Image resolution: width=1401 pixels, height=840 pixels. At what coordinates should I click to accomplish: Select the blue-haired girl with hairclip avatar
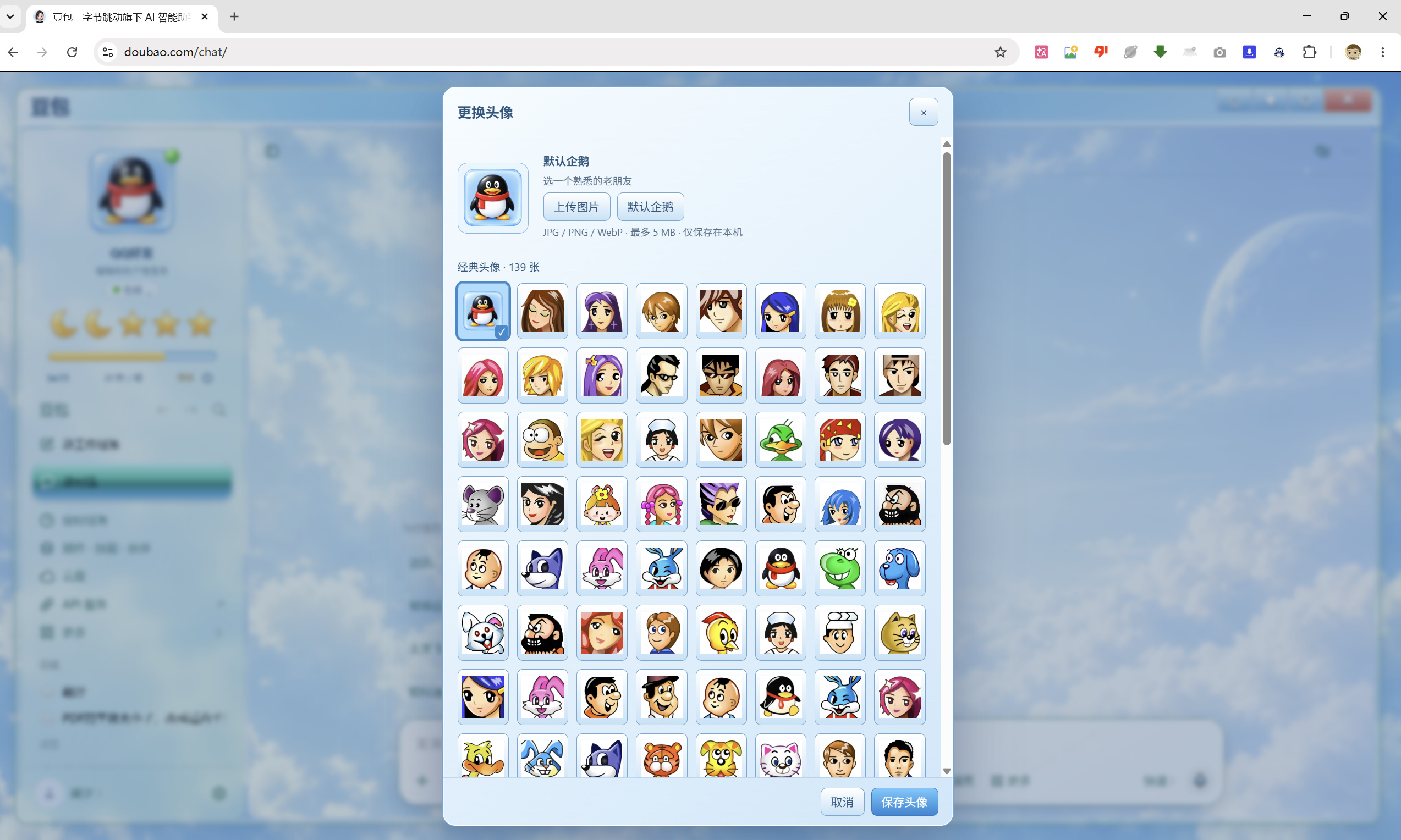point(781,311)
